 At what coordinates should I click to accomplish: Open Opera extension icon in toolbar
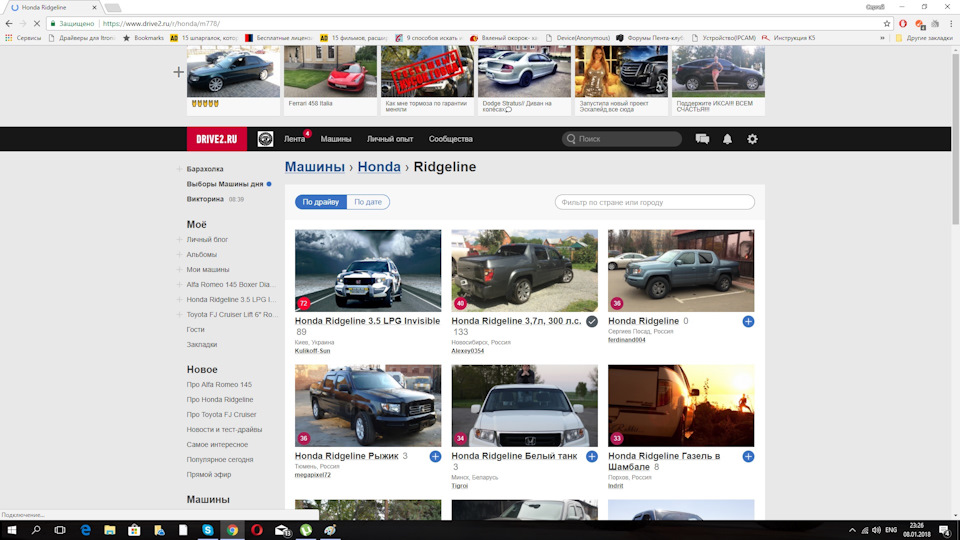pyautogui.click(x=903, y=23)
